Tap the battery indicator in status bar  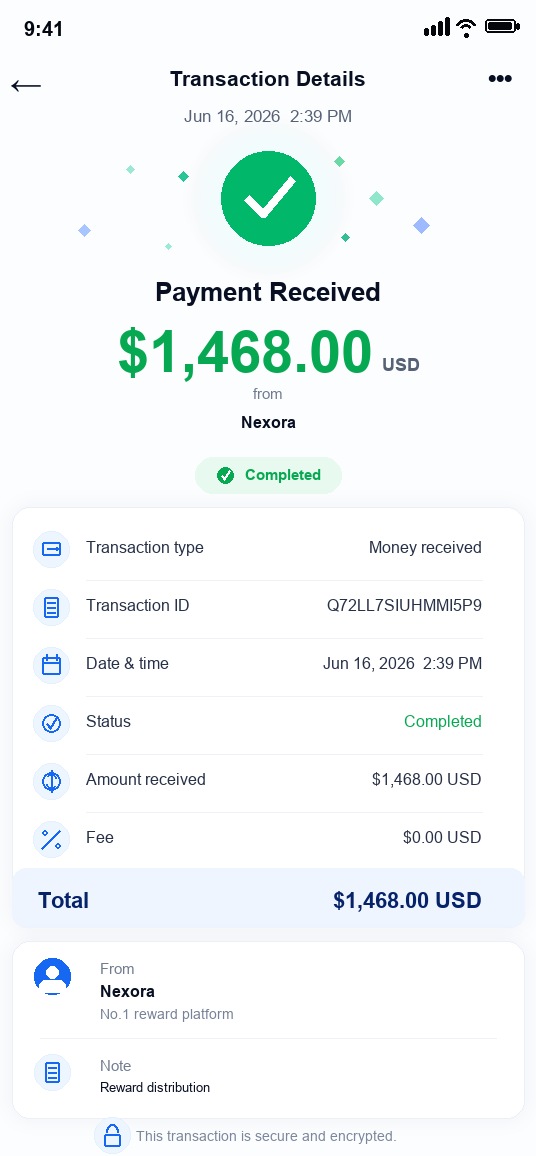pyautogui.click(x=503, y=27)
